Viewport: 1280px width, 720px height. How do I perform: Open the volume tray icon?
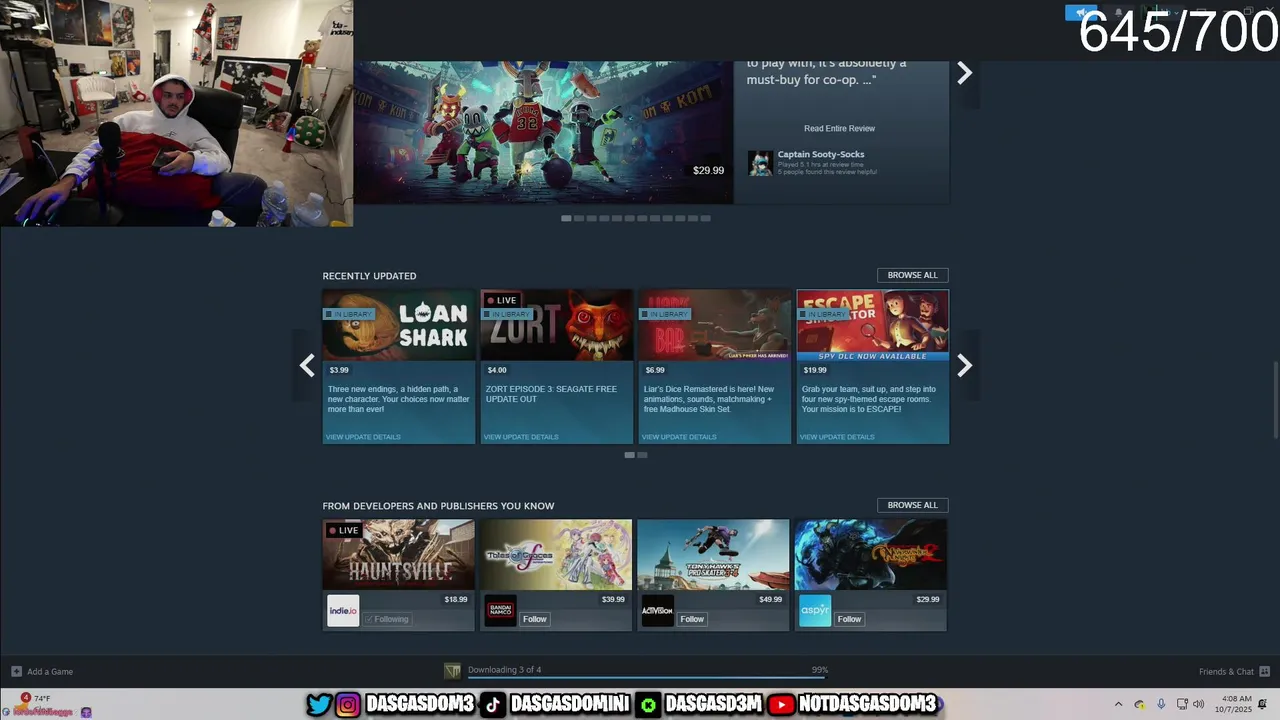pyautogui.click(x=1198, y=704)
